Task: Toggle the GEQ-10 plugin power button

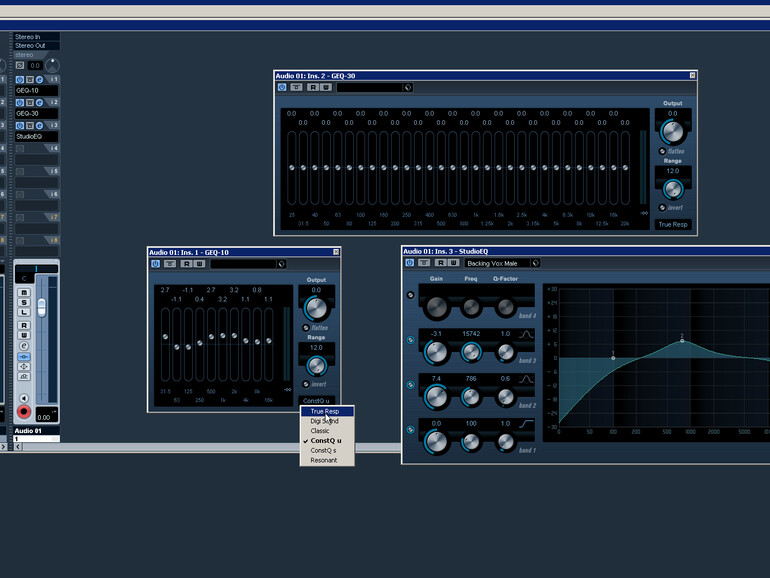Action: point(155,264)
